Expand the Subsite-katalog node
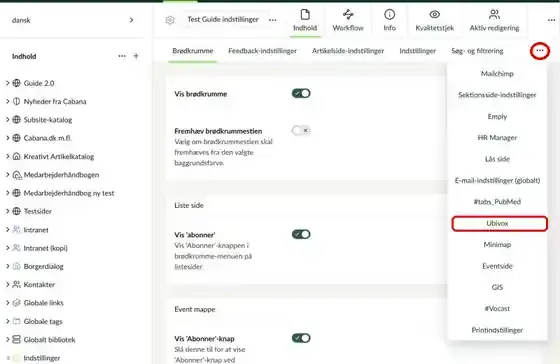 click(7, 119)
